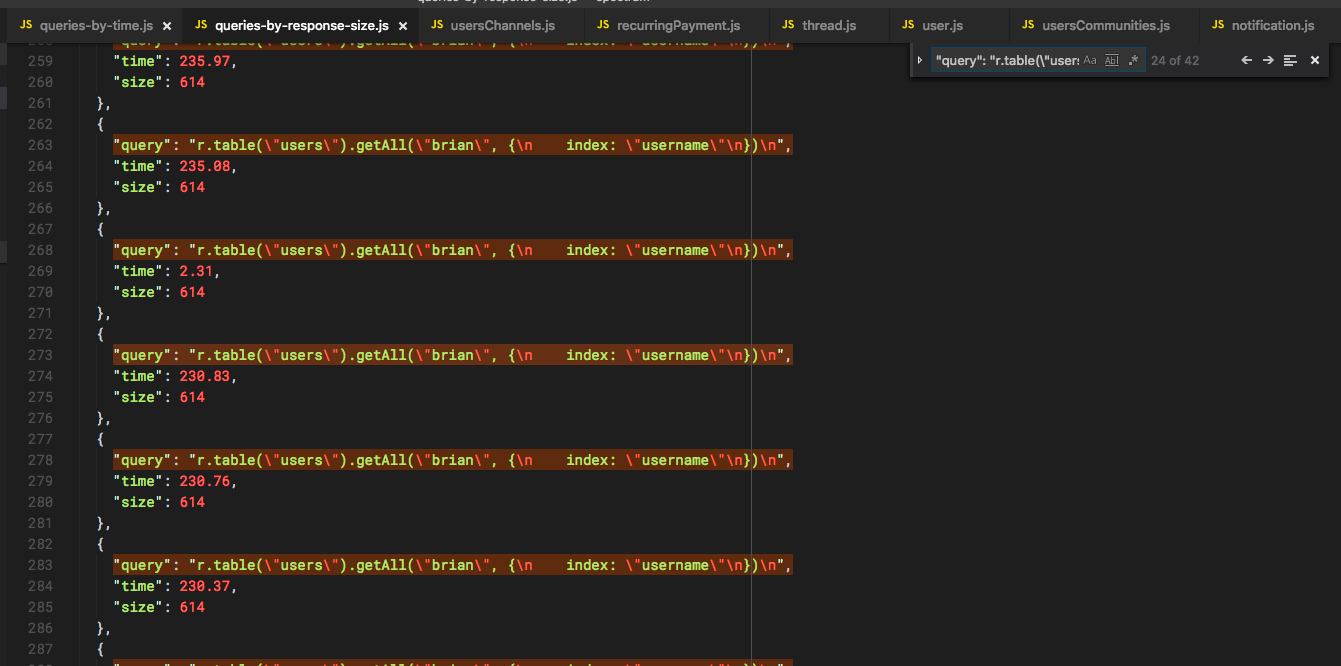
Task: Click size value 614 on line 265
Action: (x=192, y=187)
